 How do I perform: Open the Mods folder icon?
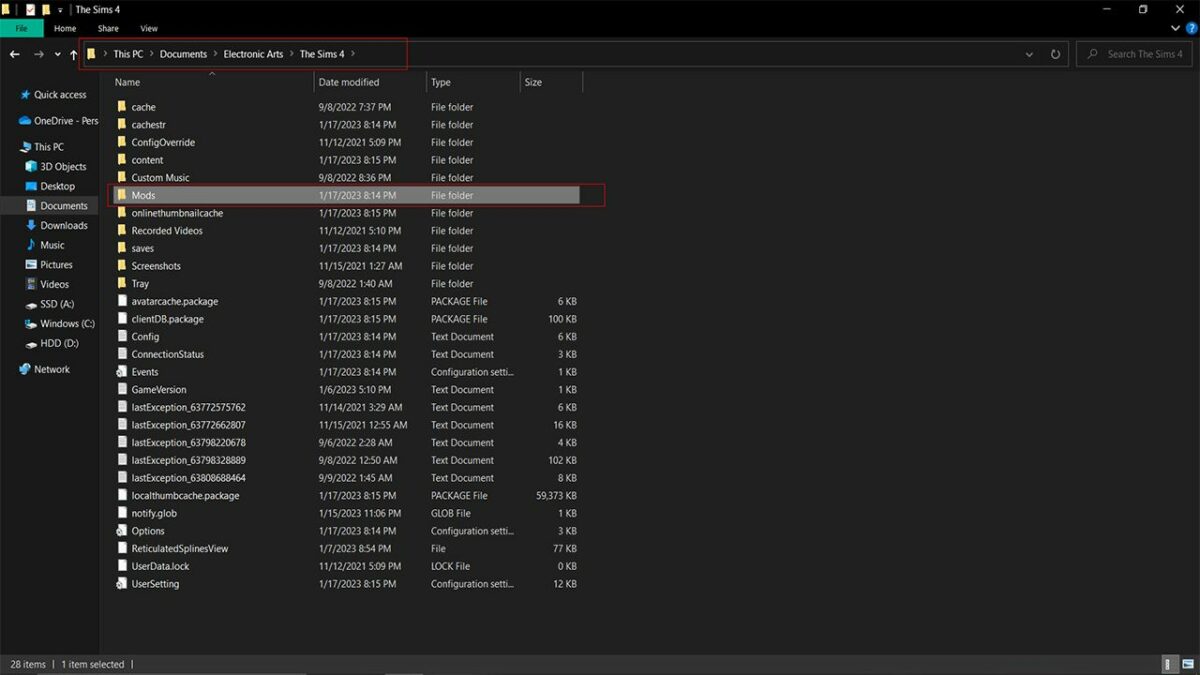point(121,196)
